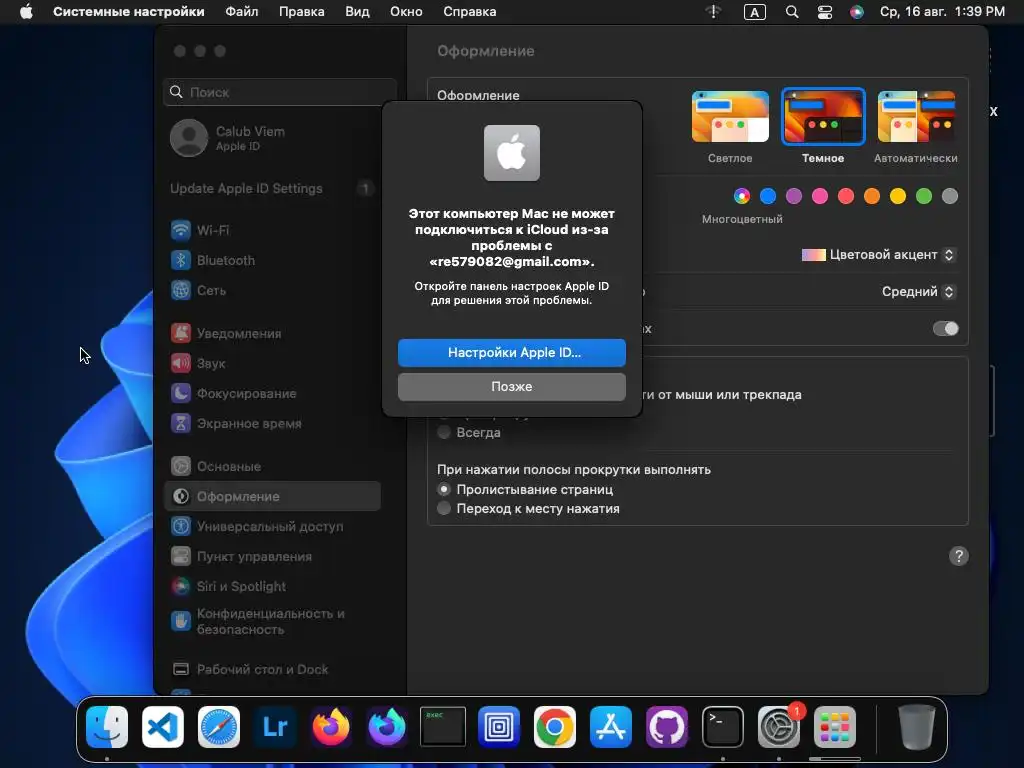Open Calub Viem Apple ID profile

click(272, 138)
